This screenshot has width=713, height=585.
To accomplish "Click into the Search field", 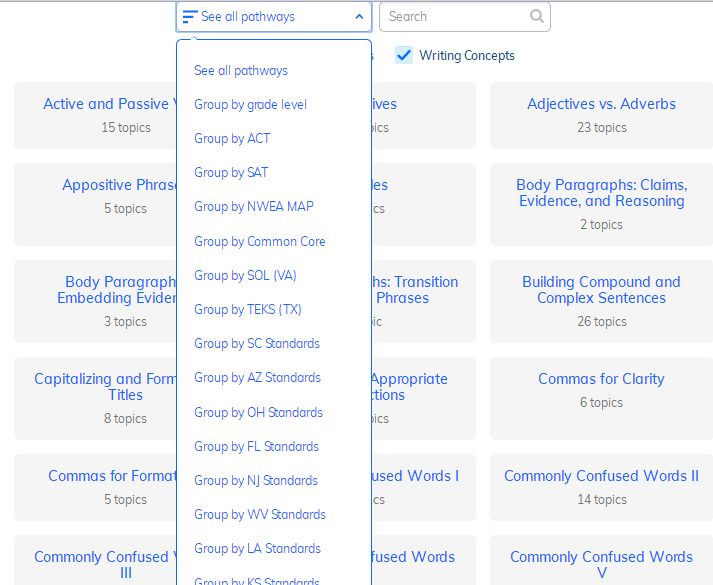I will pyautogui.click(x=455, y=16).
